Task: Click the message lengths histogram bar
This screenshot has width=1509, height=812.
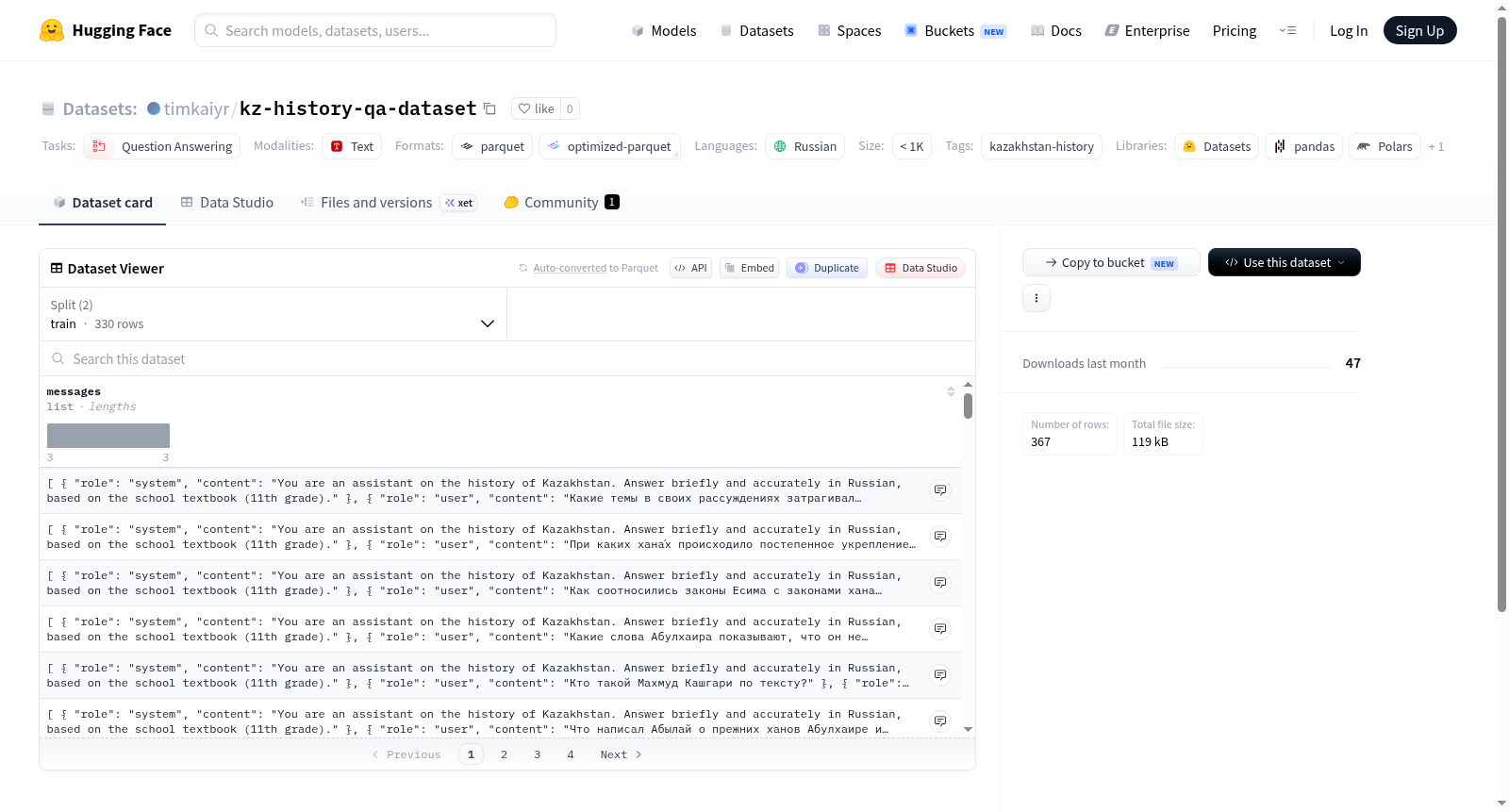Action: click(108, 436)
